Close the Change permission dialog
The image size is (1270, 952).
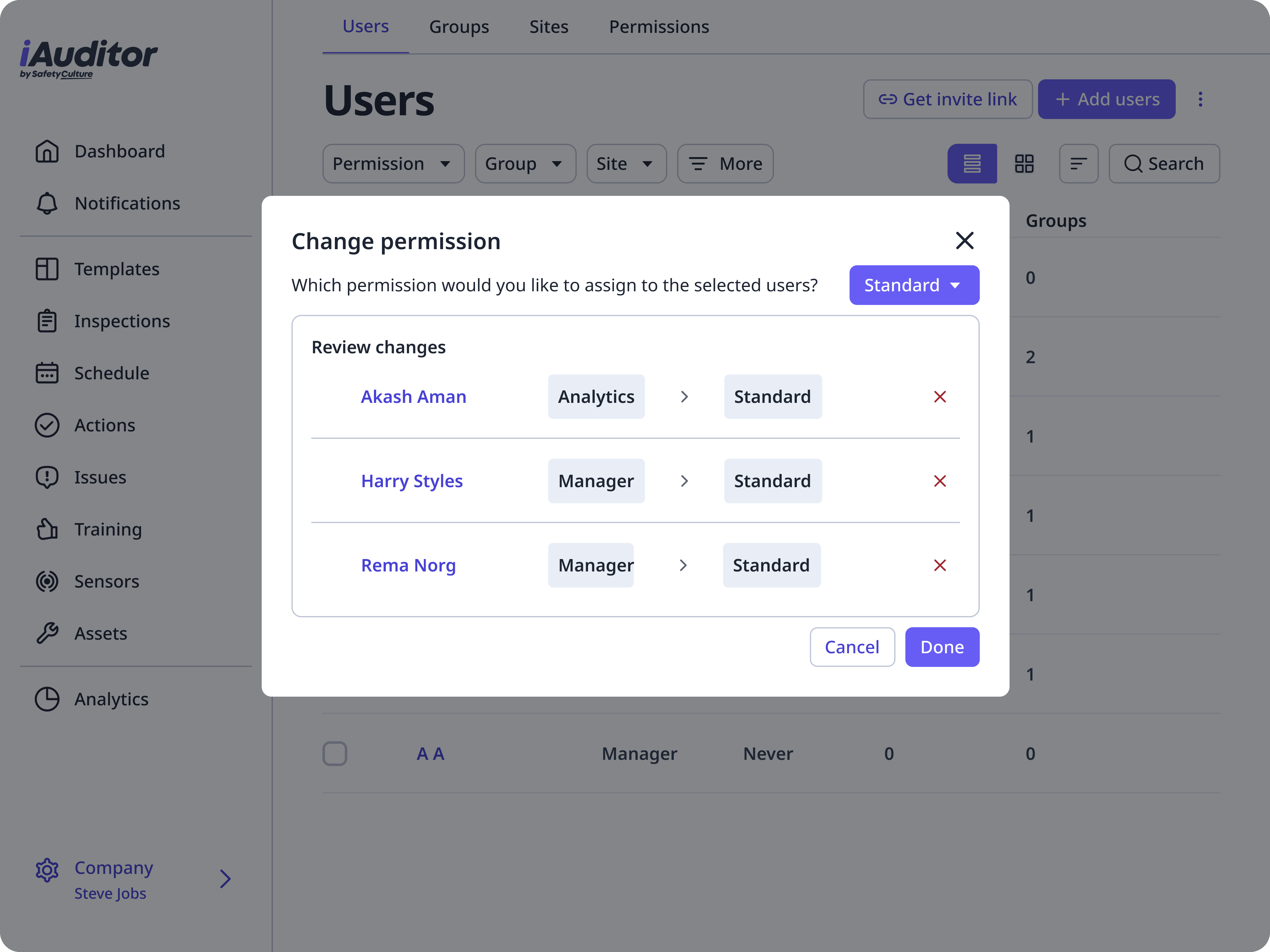click(x=964, y=240)
